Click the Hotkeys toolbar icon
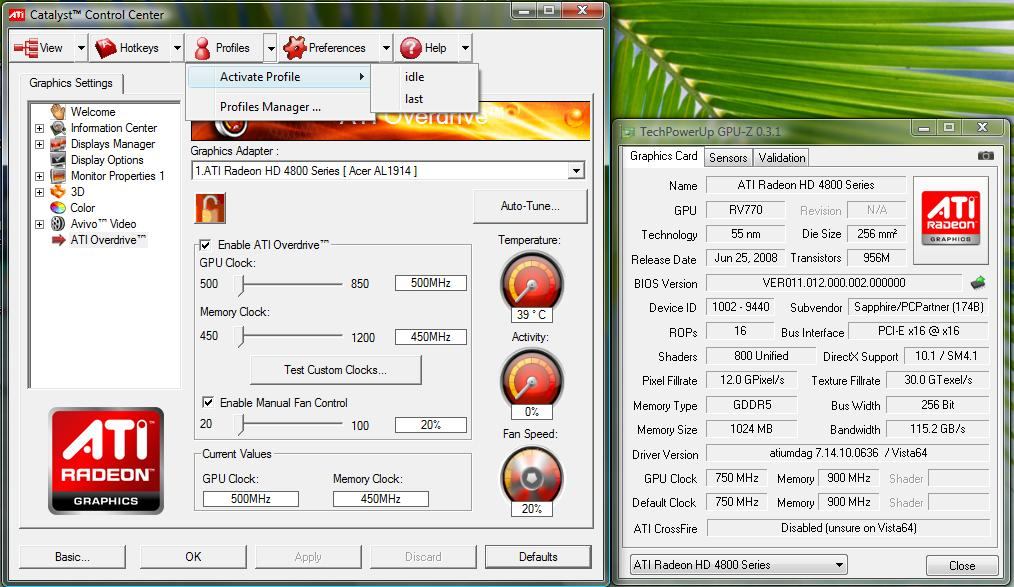This screenshot has height=587, width=1014. point(105,48)
